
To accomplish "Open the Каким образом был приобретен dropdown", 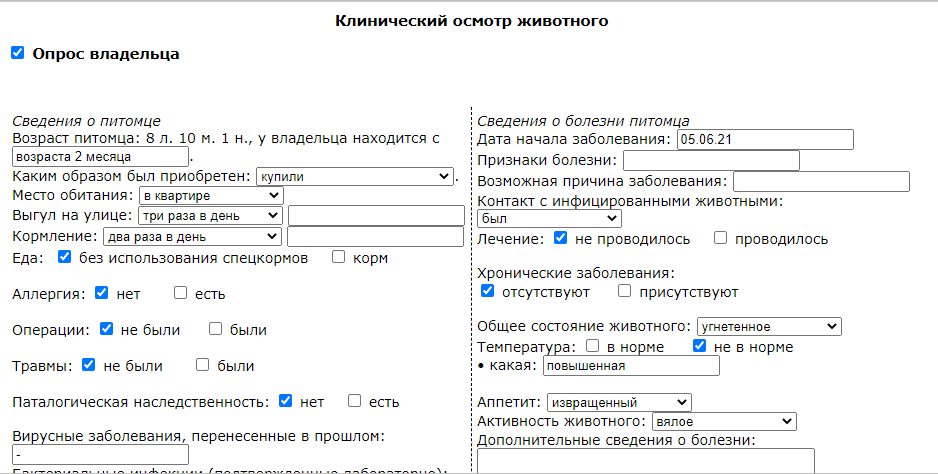I will [355, 176].
